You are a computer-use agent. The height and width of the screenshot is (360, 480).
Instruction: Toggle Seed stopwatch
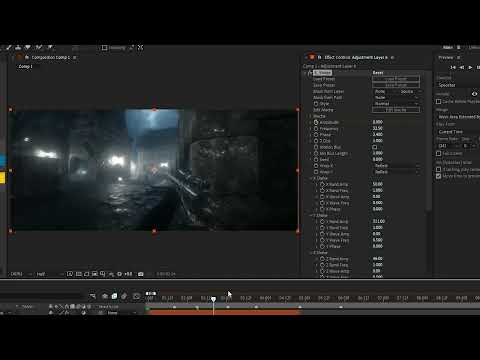click(316, 160)
